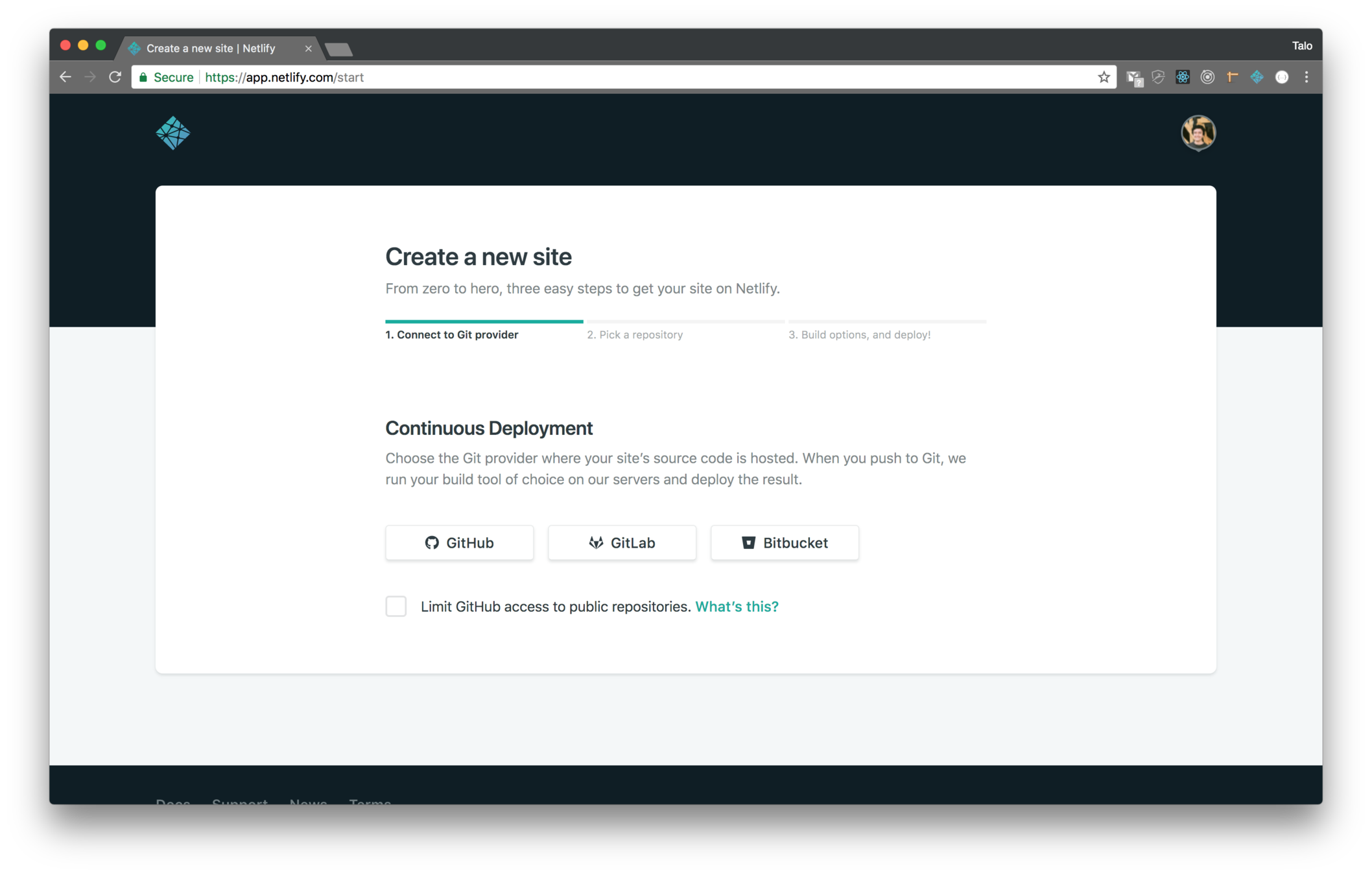Click the React DevTools extension icon

click(1183, 77)
